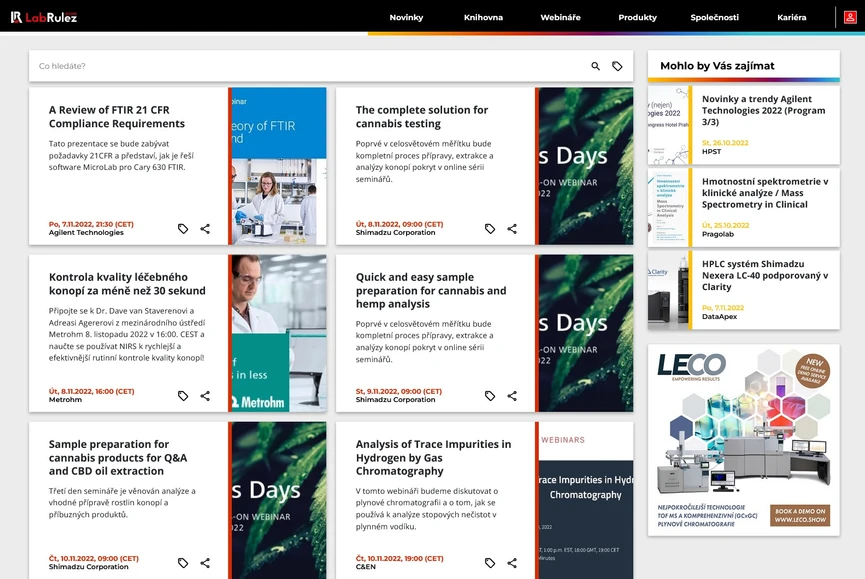Click tag icon on Kontrola kvality card
Screen dimensions: 865x579
click(x=183, y=395)
